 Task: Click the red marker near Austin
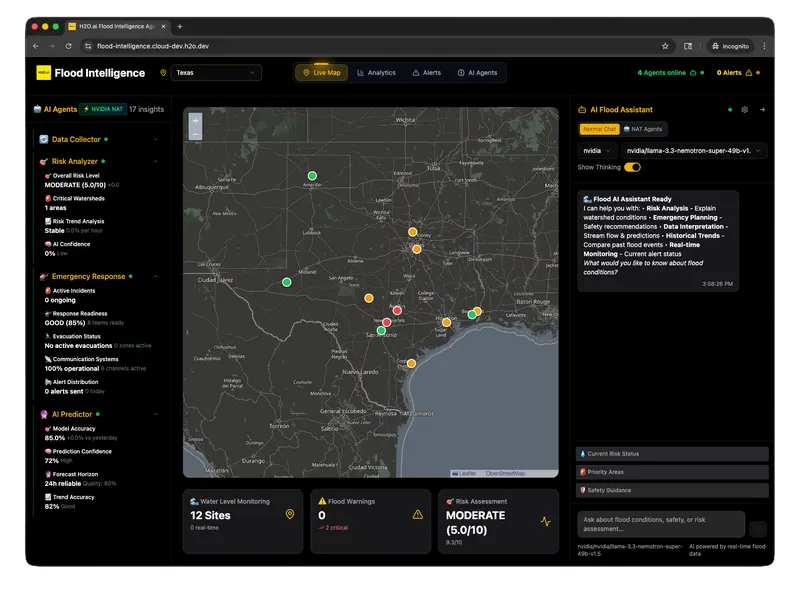coord(397,310)
